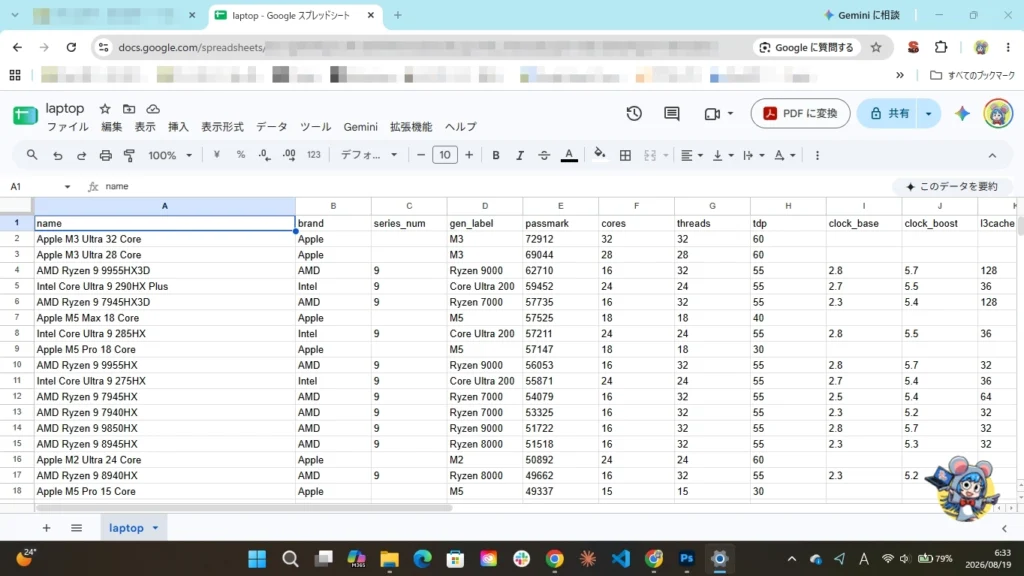Viewport: 1024px width, 576px height.
Task: Open the Windows Start menu
Action: pos(257,559)
